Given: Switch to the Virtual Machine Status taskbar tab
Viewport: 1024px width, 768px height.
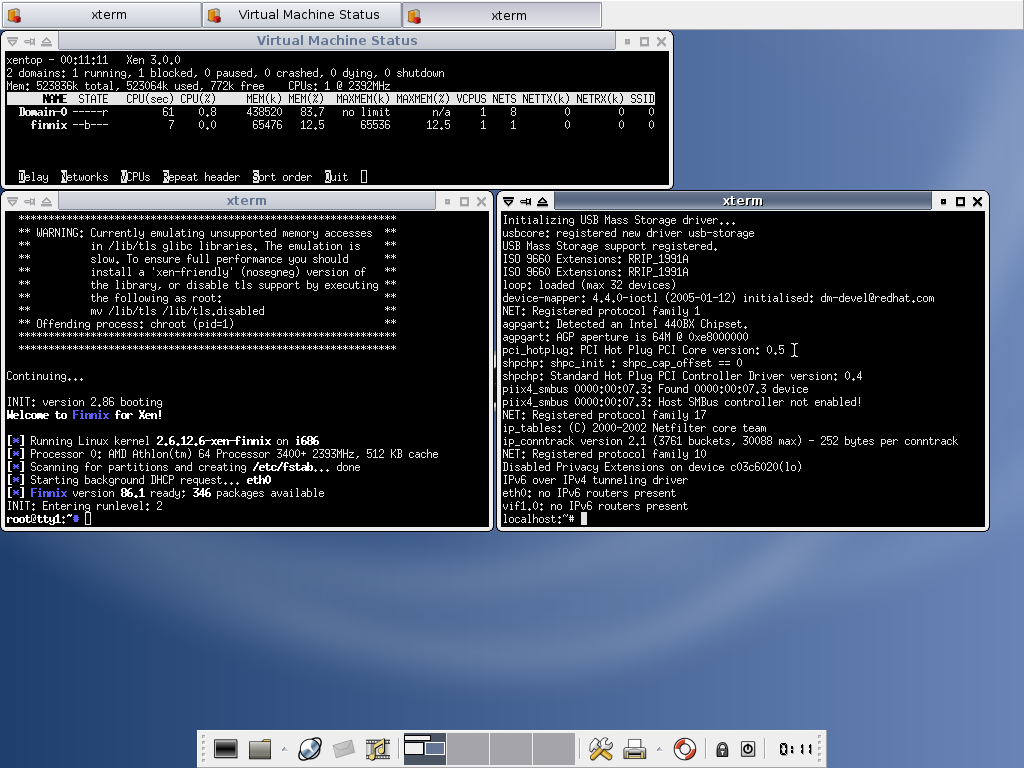Looking at the screenshot, I should pyautogui.click(x=300, y=14).
